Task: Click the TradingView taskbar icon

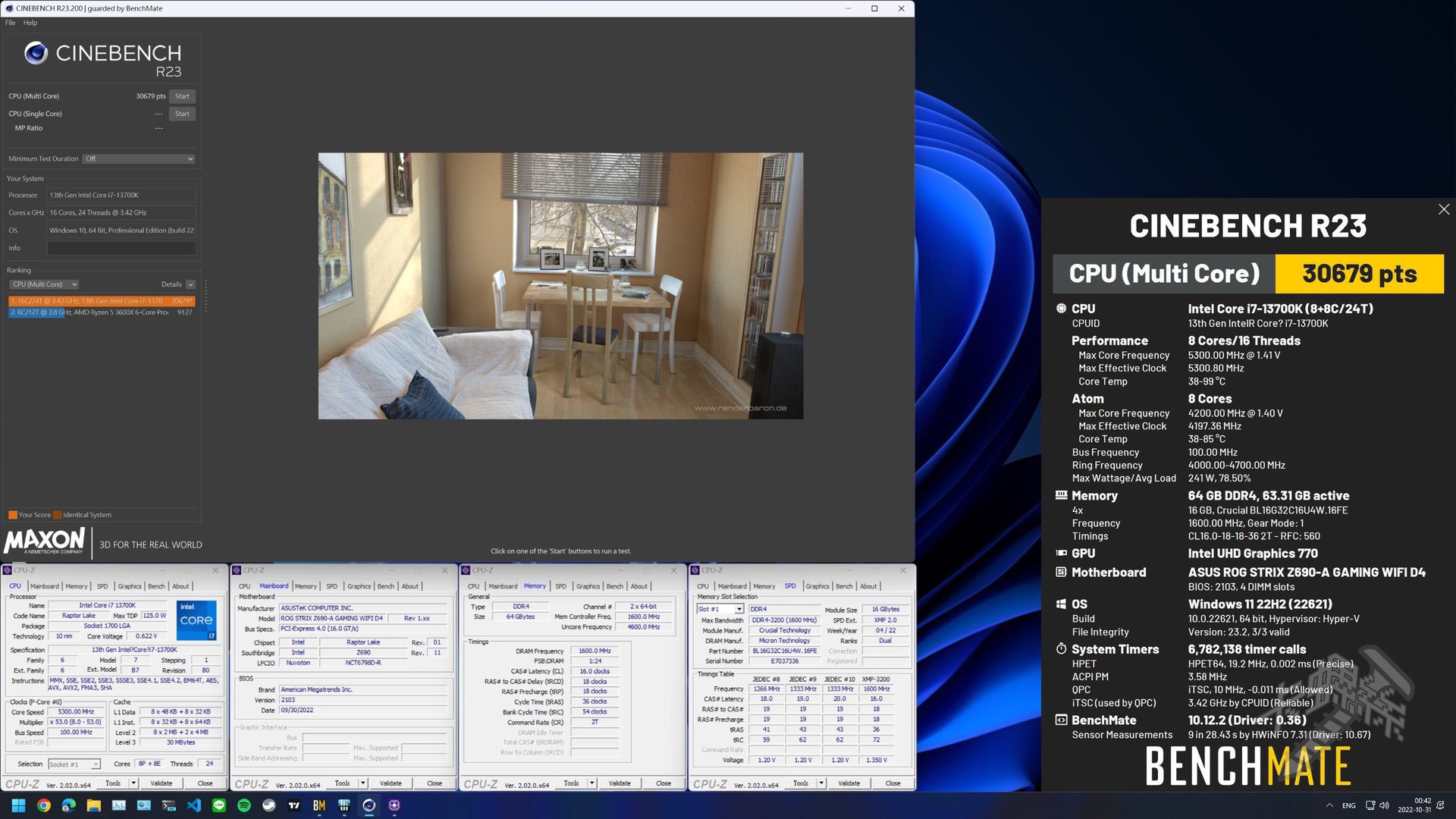Action: (294, 805)
